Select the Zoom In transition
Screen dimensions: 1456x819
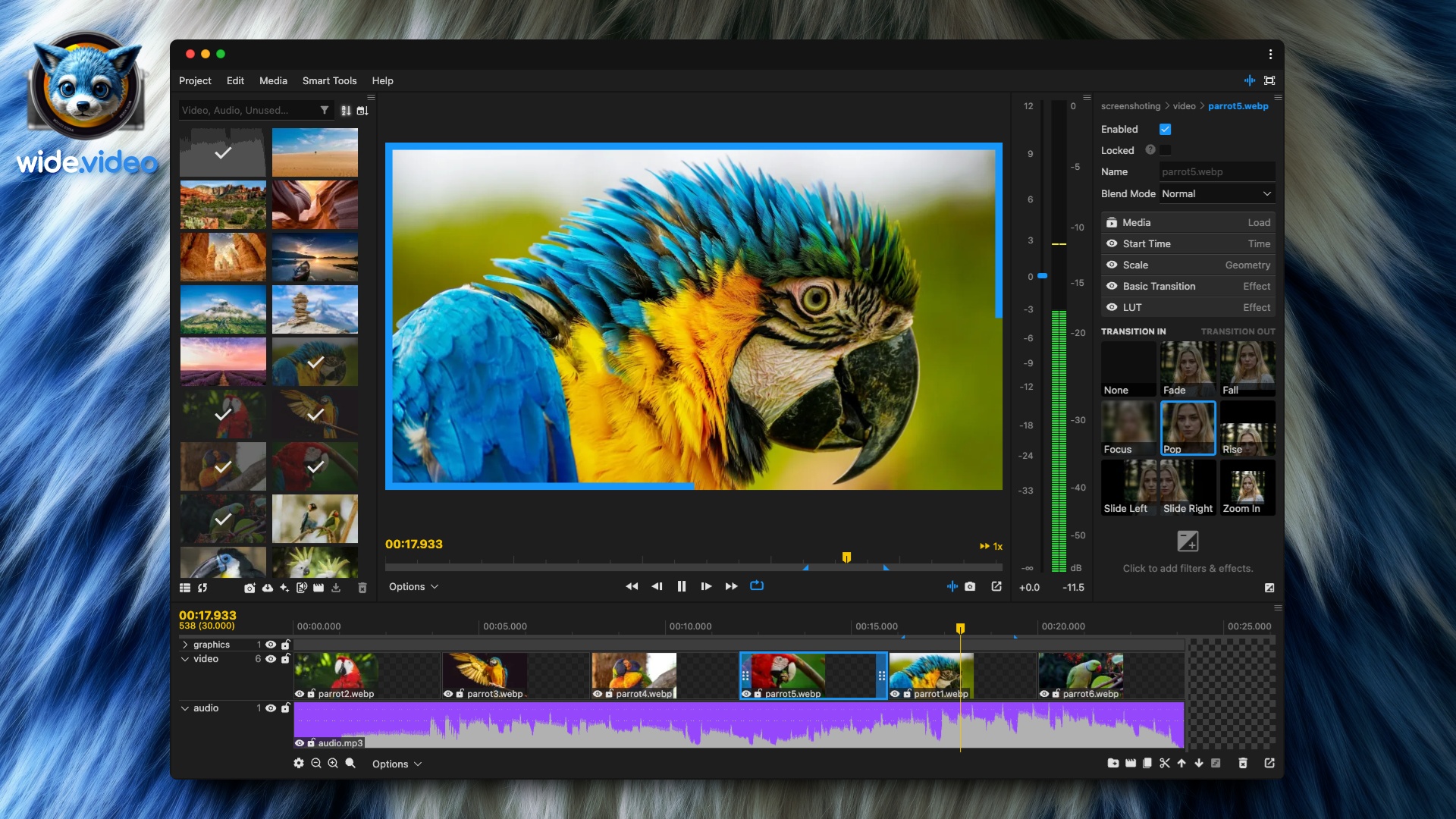[x=1247, y=488]
